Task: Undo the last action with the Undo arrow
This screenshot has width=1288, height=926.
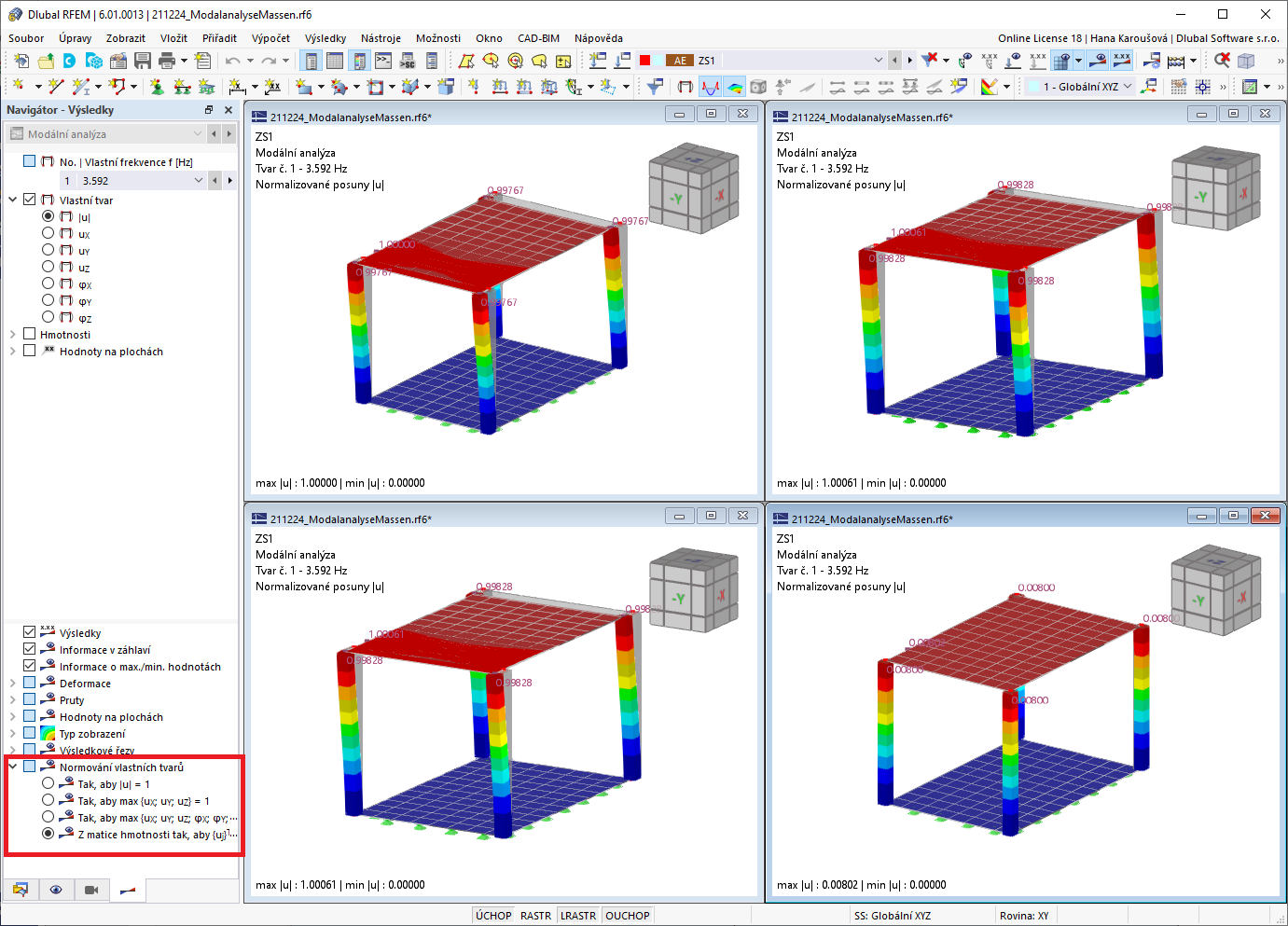Action: coord(231,60)
